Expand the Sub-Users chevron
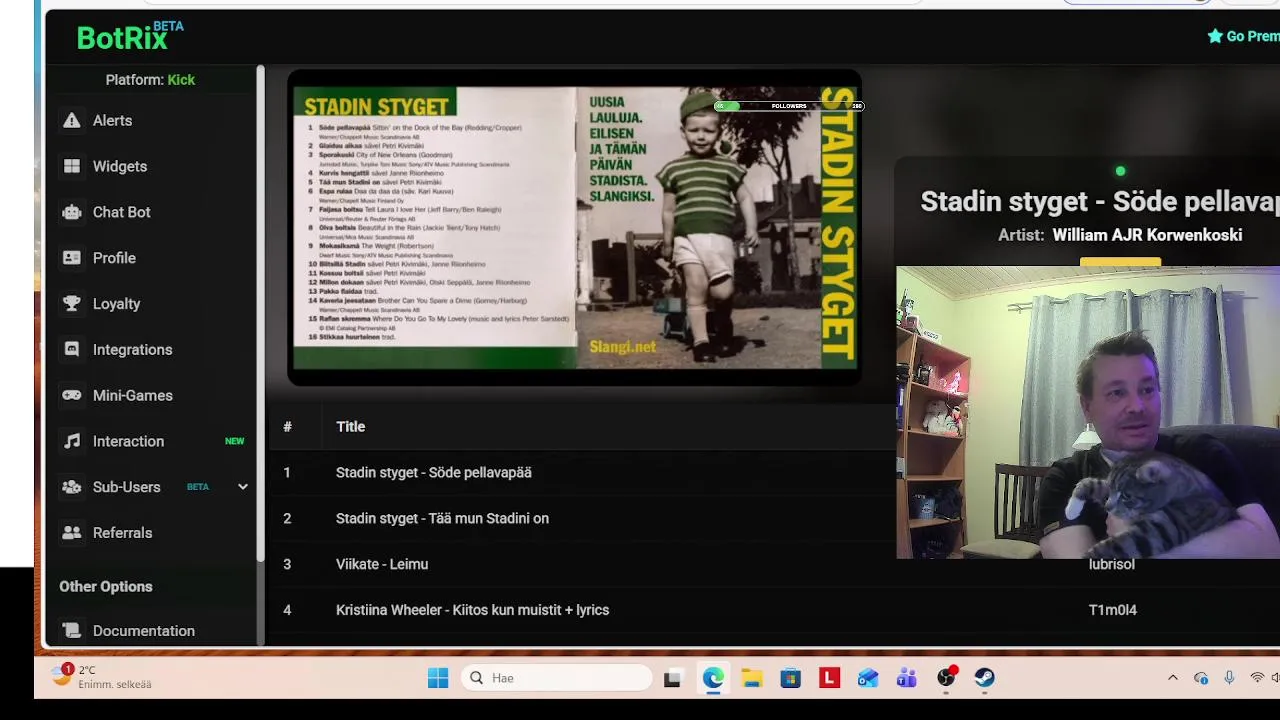This screenshot has width=1280, height=720. coord(242,487)
